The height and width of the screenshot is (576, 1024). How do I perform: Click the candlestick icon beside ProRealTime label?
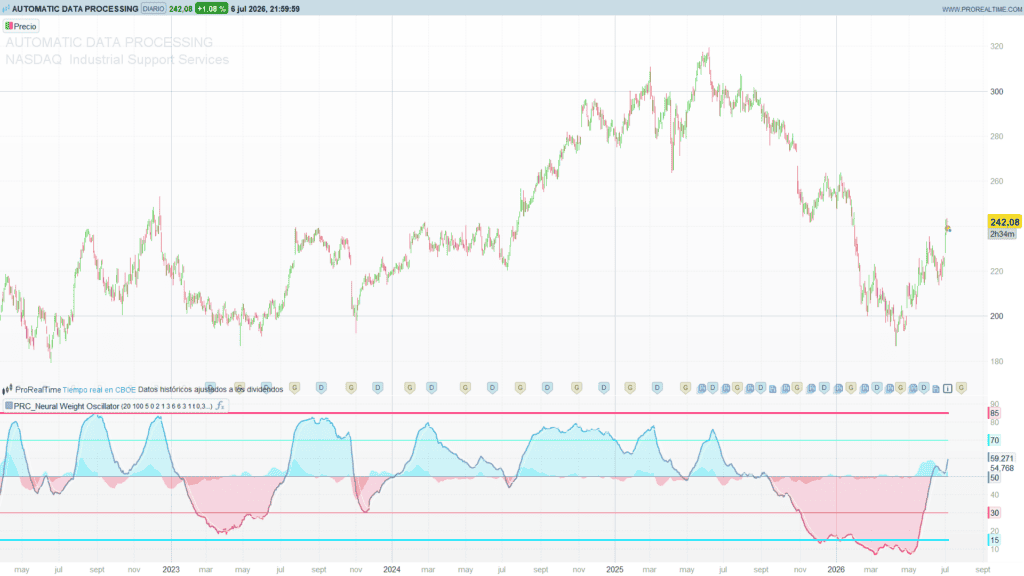7,390
